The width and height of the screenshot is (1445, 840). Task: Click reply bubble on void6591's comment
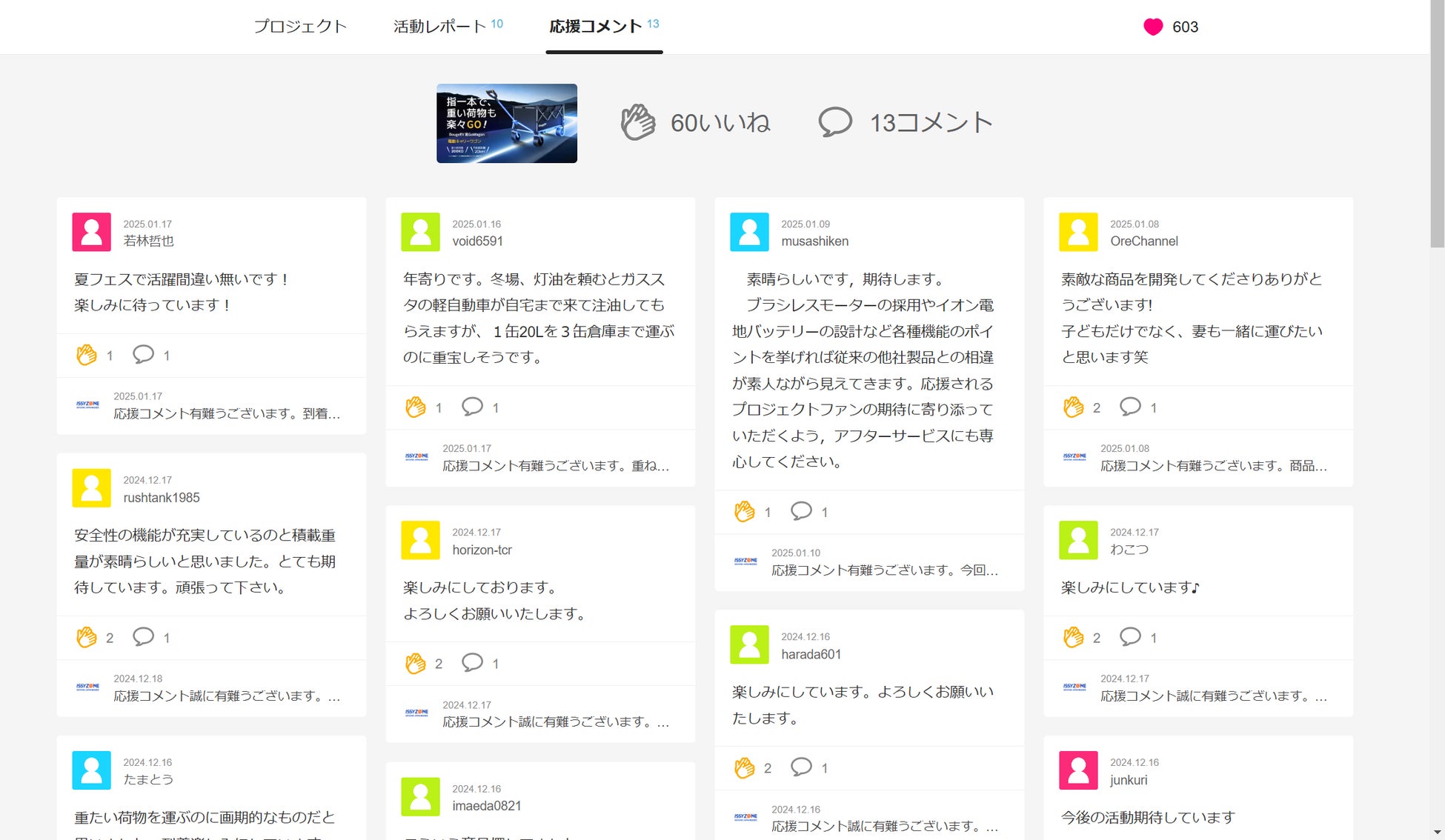point(472,407)
